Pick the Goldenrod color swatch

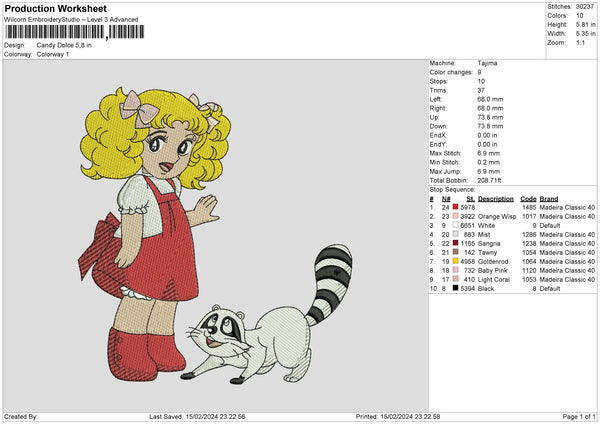tap(455, 261)
